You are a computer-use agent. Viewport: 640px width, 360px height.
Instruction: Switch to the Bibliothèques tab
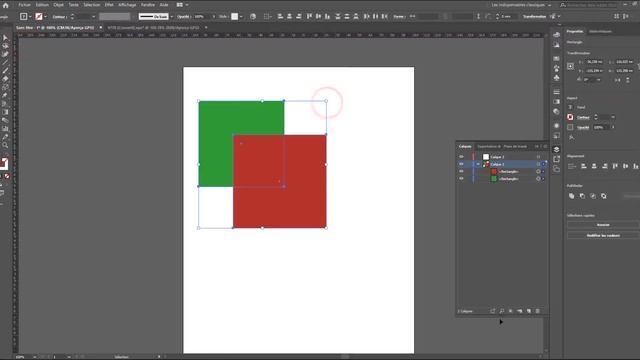coord(600,31)
